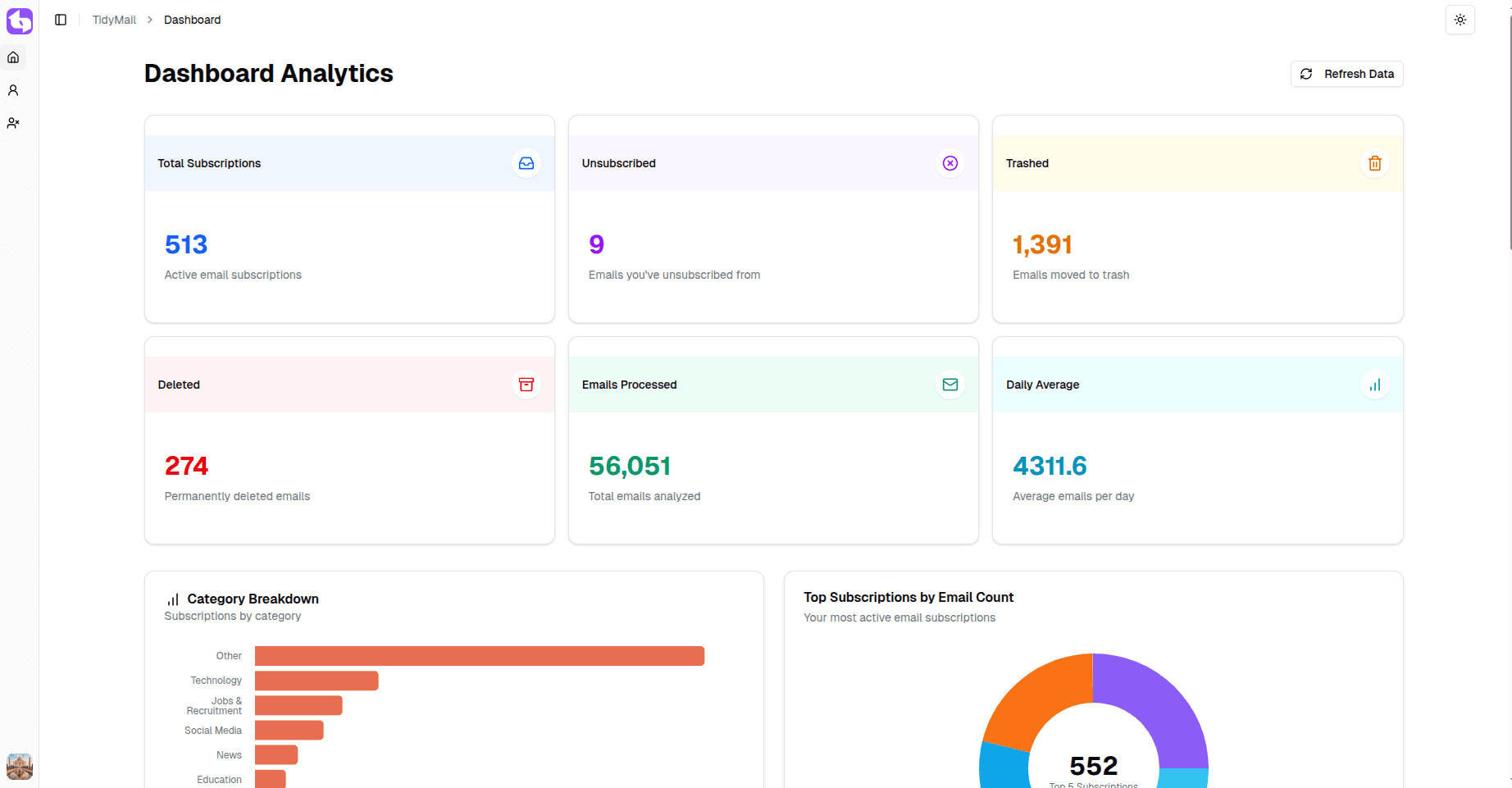Image resolution: width=1512 pixels, height=788 pixels.
Task: Click the trash icon on the Trashed card
Action: [1374, 163]
